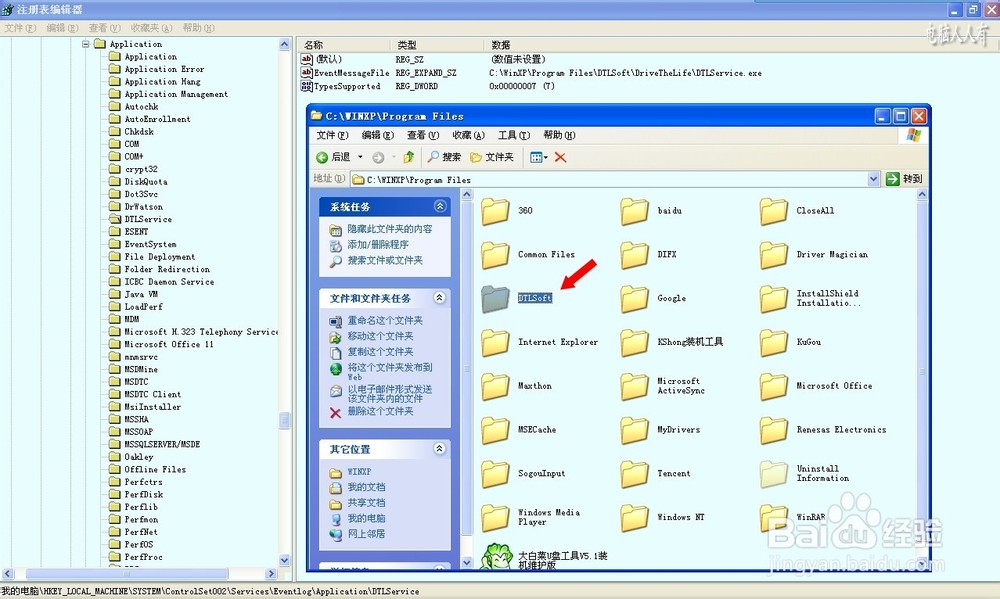The image size is (1000, 599).
Task: Select the ICBC Daemon Service registry key
Action: pos(169,282)
